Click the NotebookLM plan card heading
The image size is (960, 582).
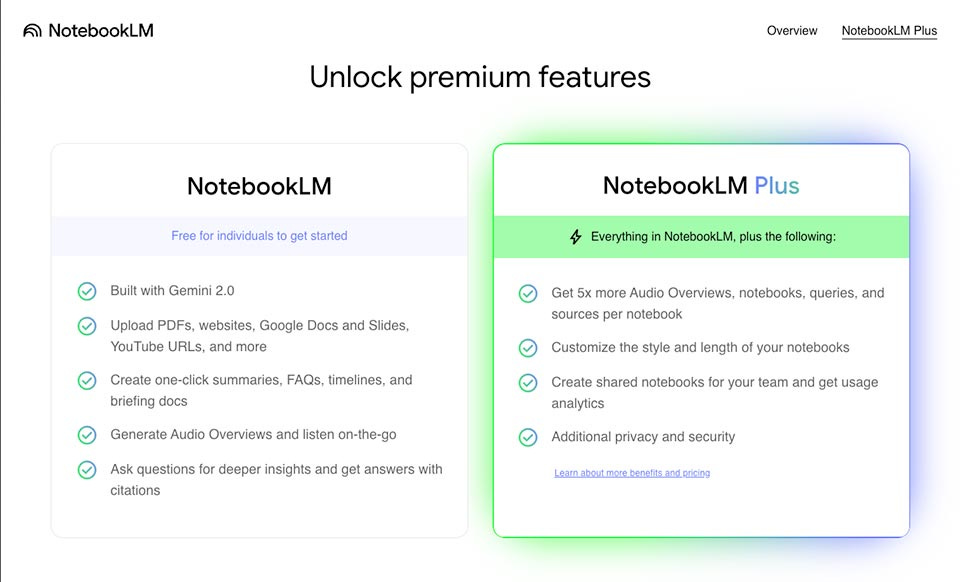coord(259,185)
